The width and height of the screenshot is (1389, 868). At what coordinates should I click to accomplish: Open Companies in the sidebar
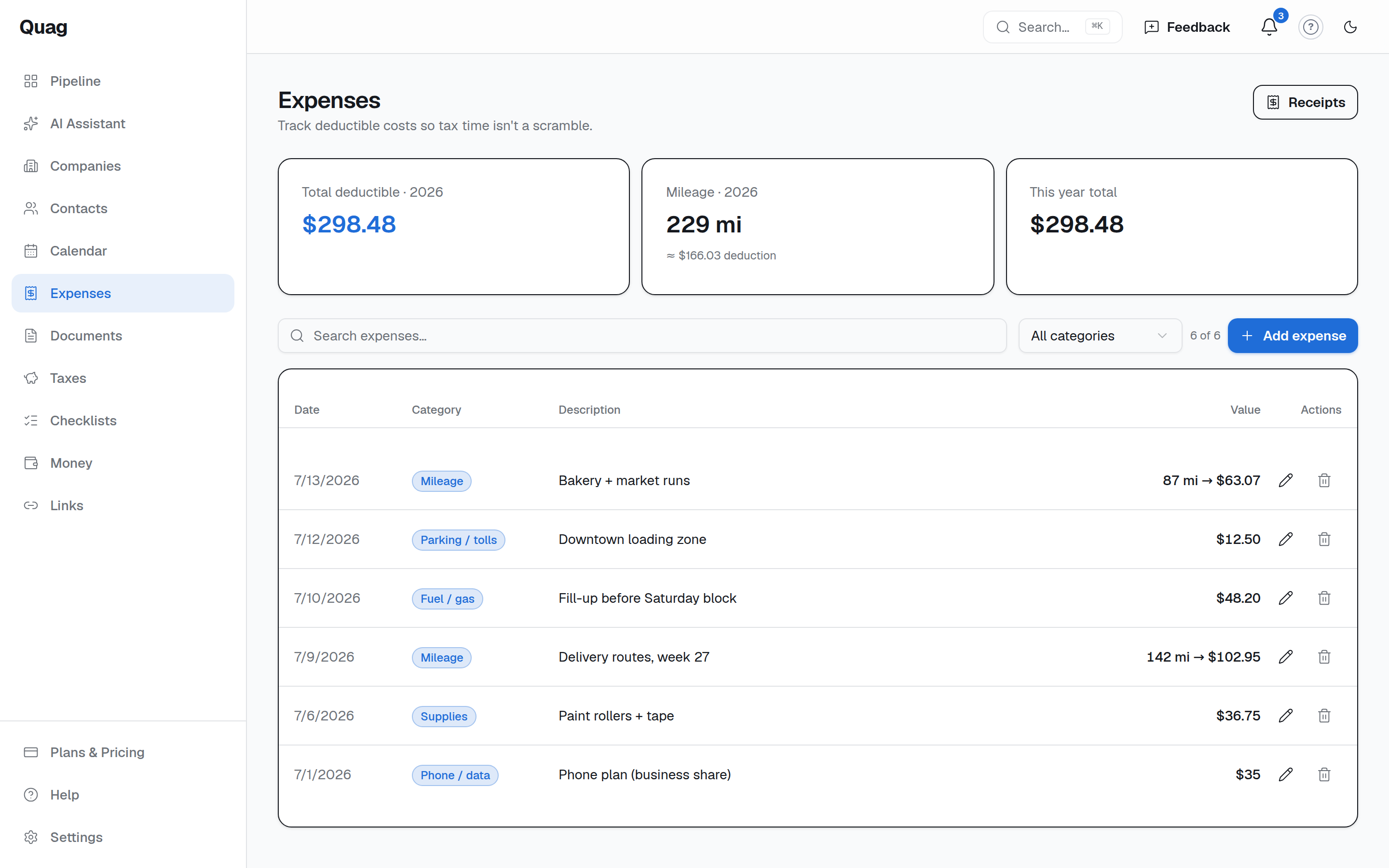point(123,166)
